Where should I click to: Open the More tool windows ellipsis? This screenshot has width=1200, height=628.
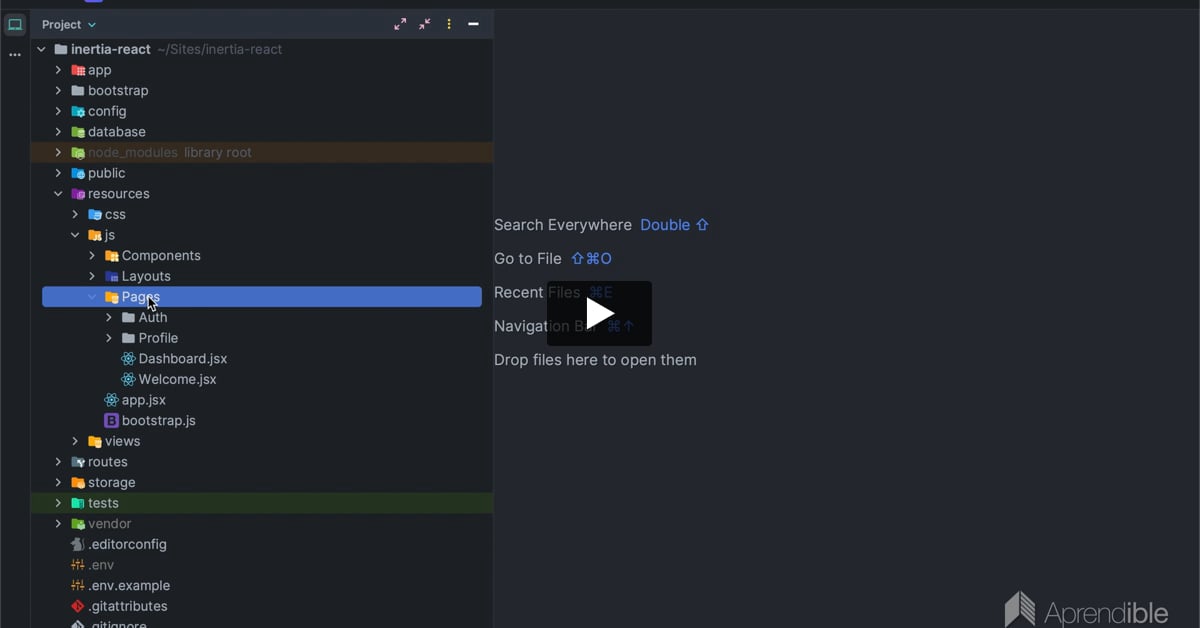(15, 55)
